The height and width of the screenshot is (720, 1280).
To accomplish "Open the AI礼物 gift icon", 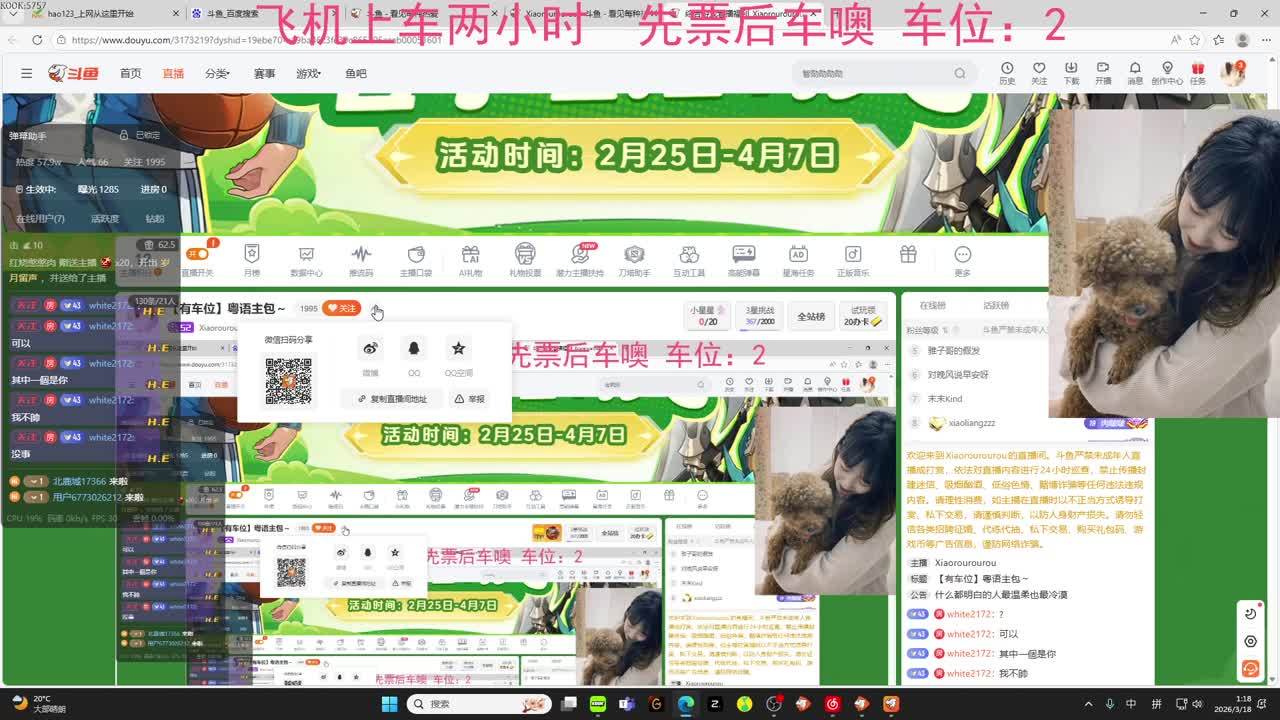I will click(470, 260).
